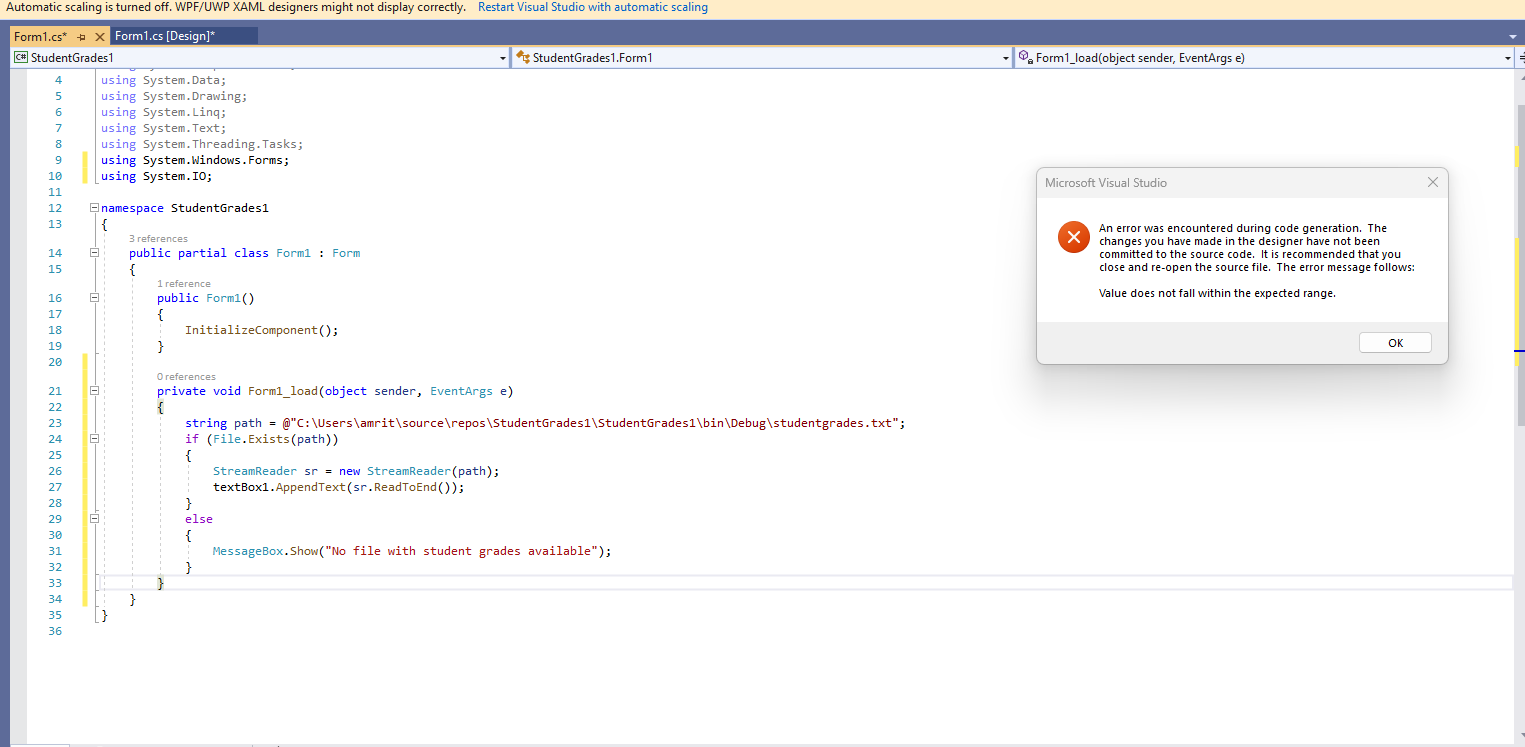Click the red error icon in the dialog
The image size is (1525, 747).
tap(1073, 237)
